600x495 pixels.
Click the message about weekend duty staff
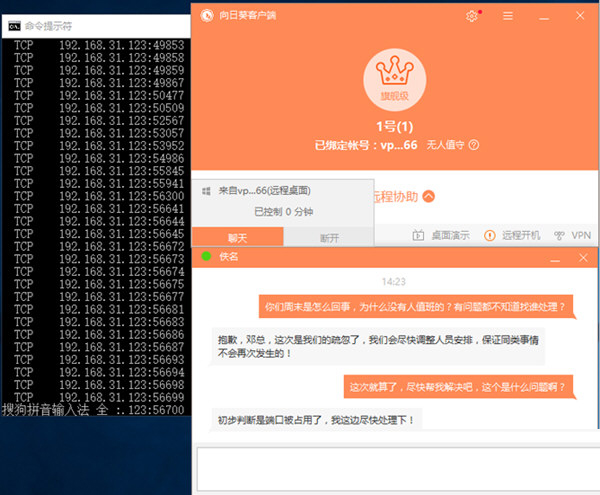pyautogui.click(x=416, y=306)
